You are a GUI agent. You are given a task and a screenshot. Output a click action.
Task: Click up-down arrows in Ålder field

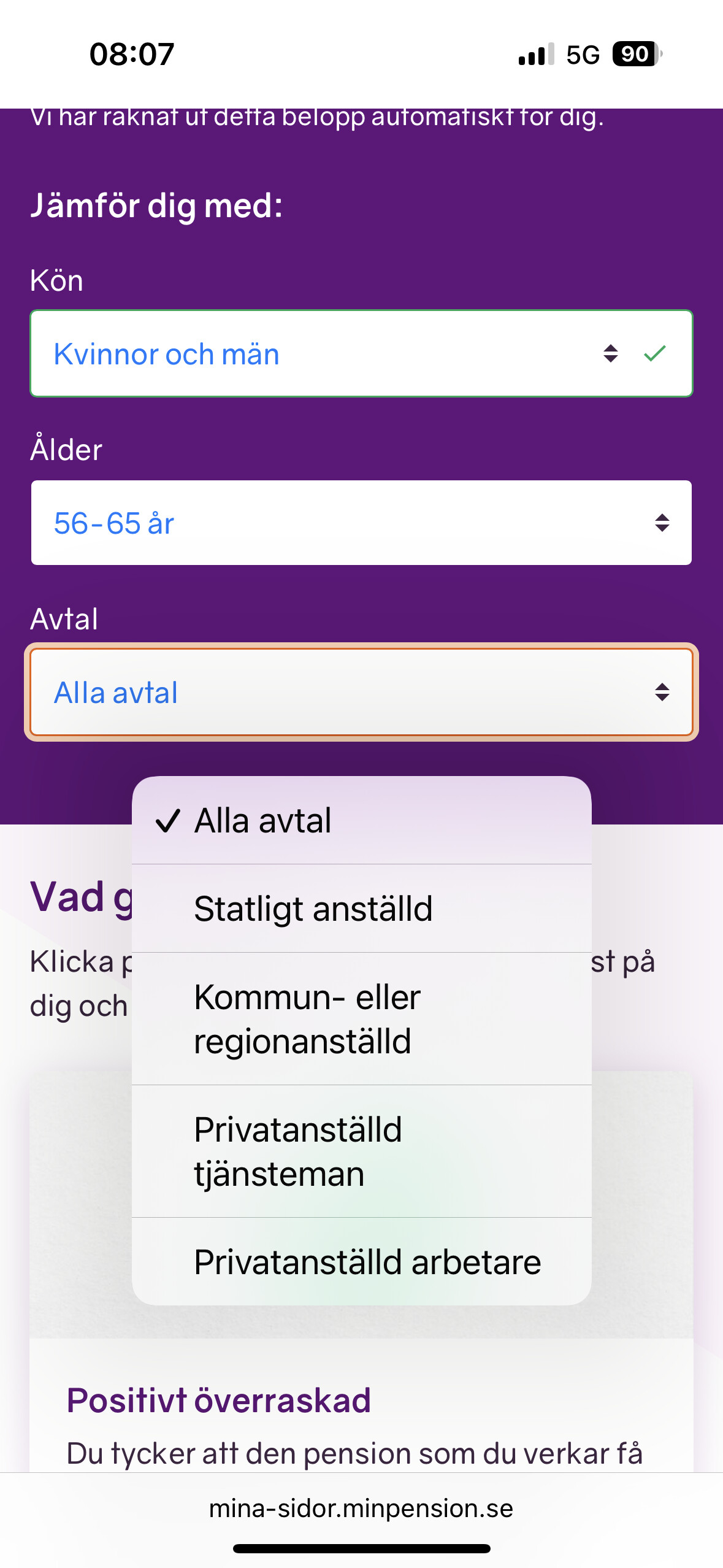pos(662,523)
